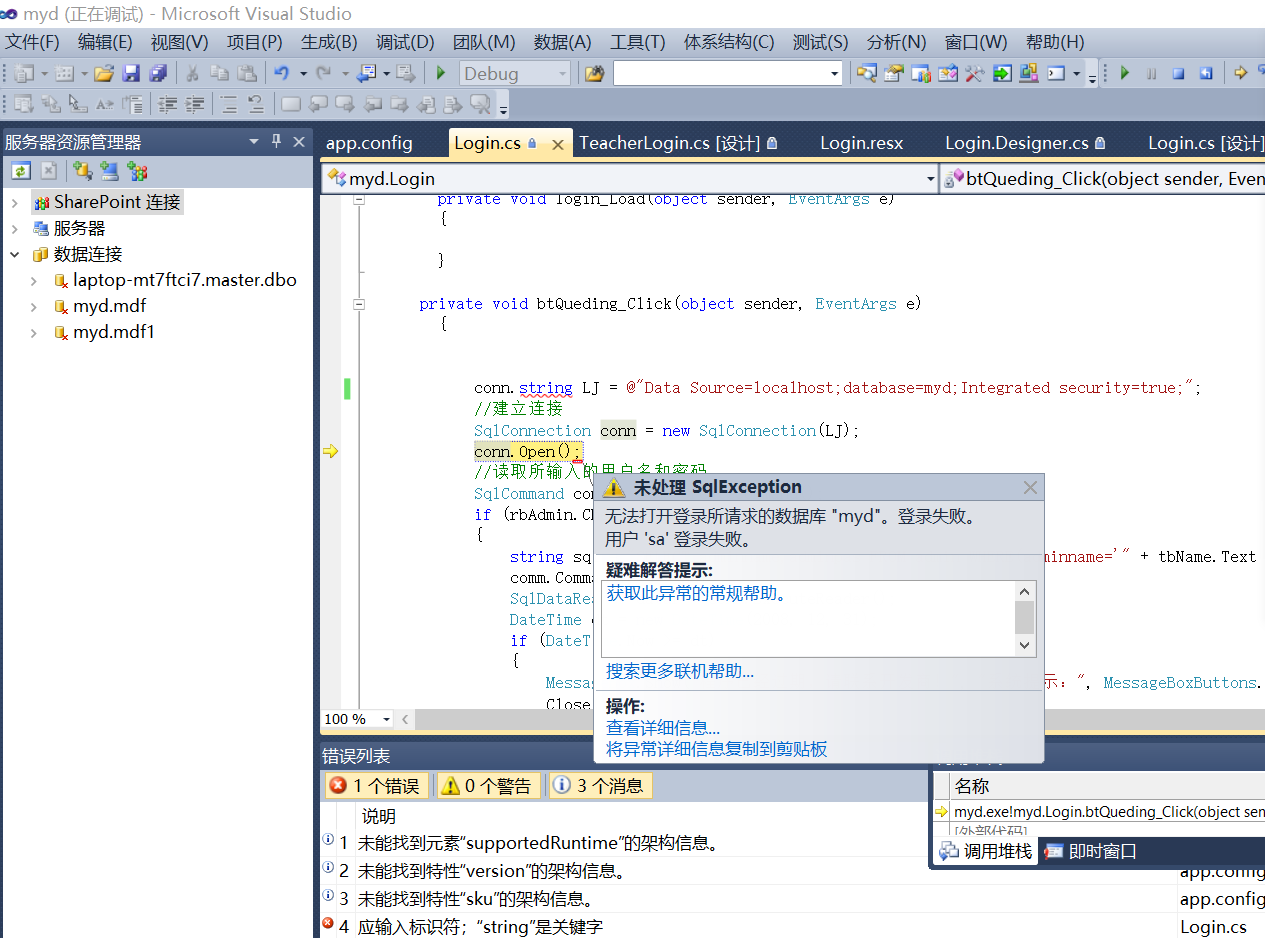Open the 文件(F) menu

pos(33,42)
